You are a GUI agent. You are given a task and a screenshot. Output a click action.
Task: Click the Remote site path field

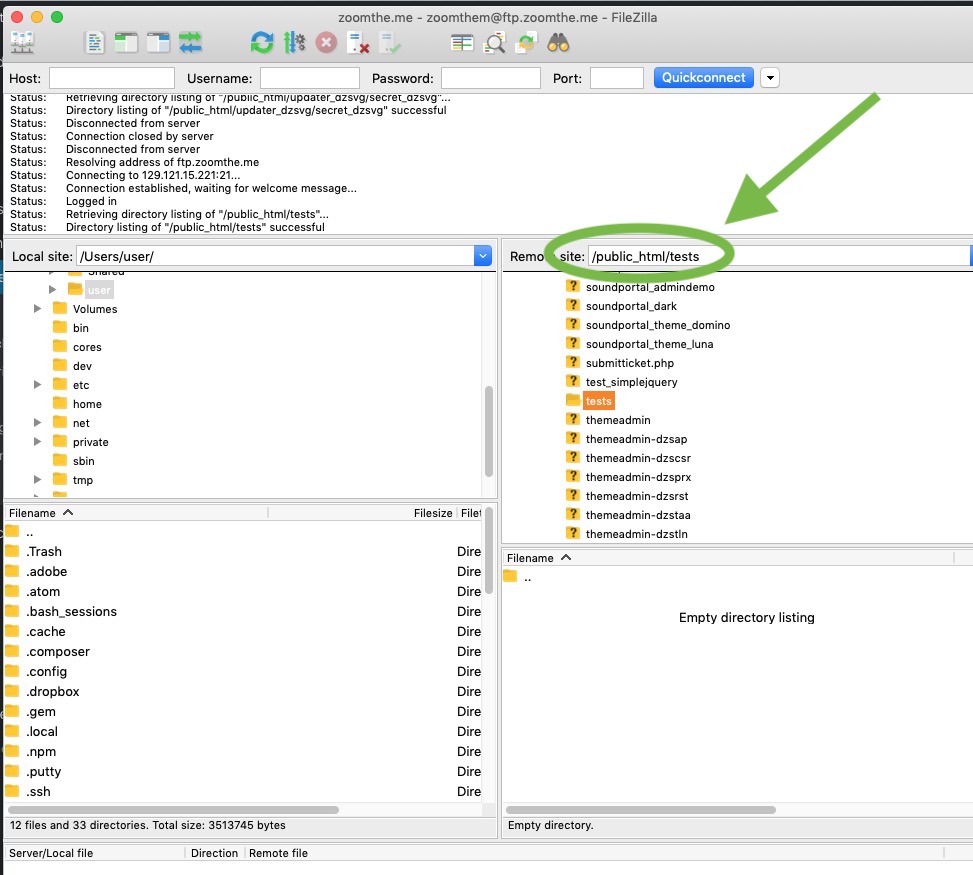(x=780, y=256)
